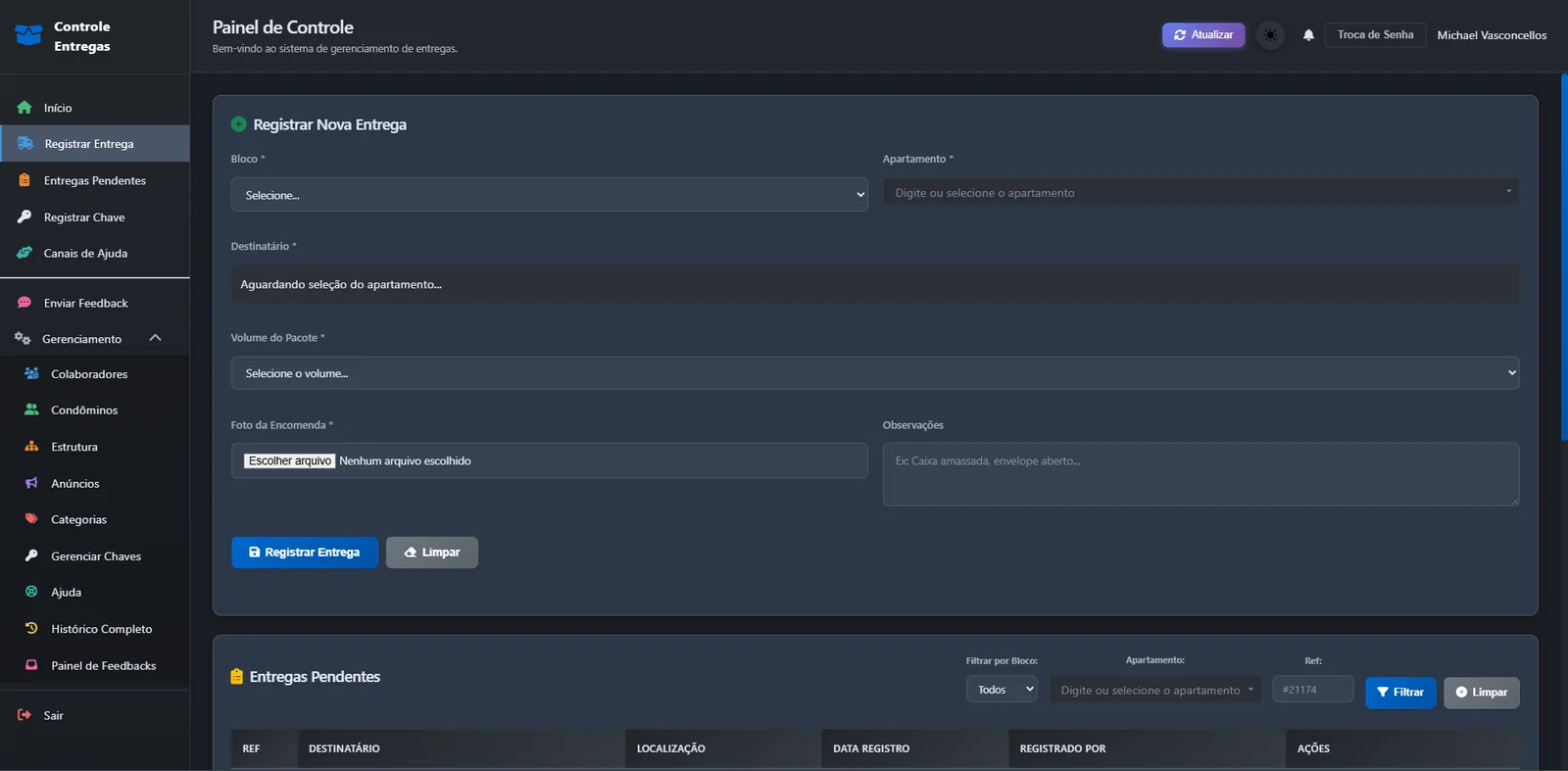Image resolution: width=1568 pixels, height=771 pixels.
Task: Open Entregas Pendentes menu item
Action: coord(95,180)
